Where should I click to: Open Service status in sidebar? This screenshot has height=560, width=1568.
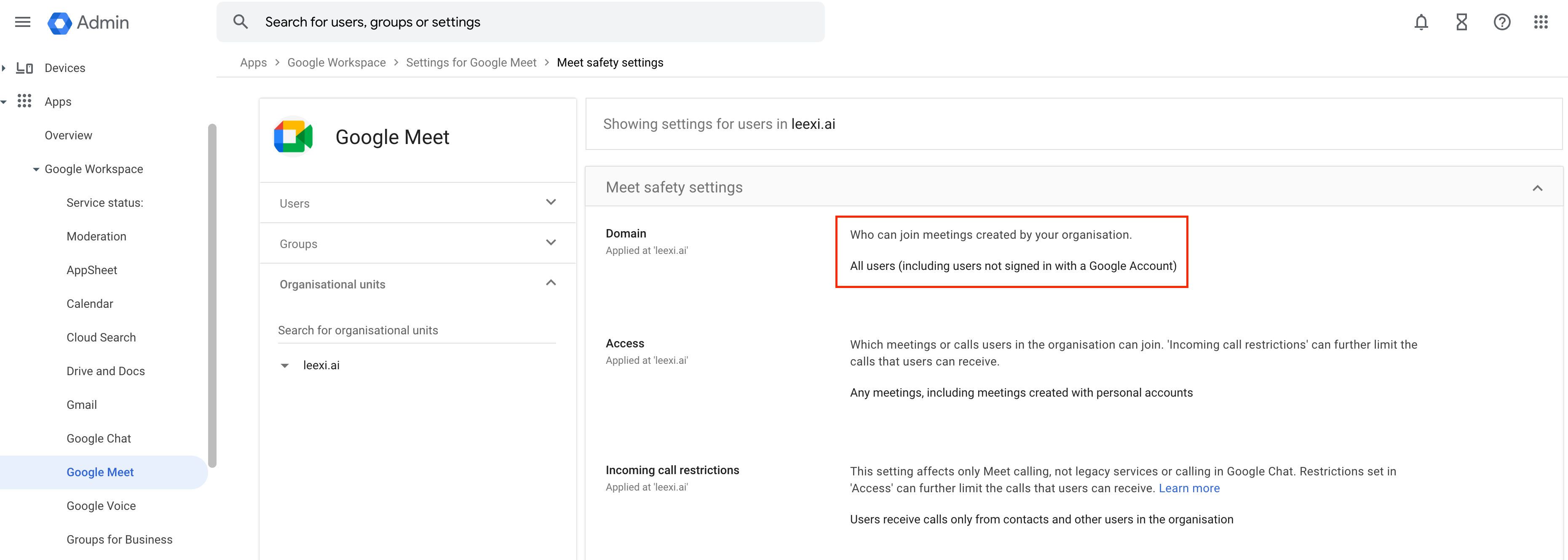(x=105, y=203)
